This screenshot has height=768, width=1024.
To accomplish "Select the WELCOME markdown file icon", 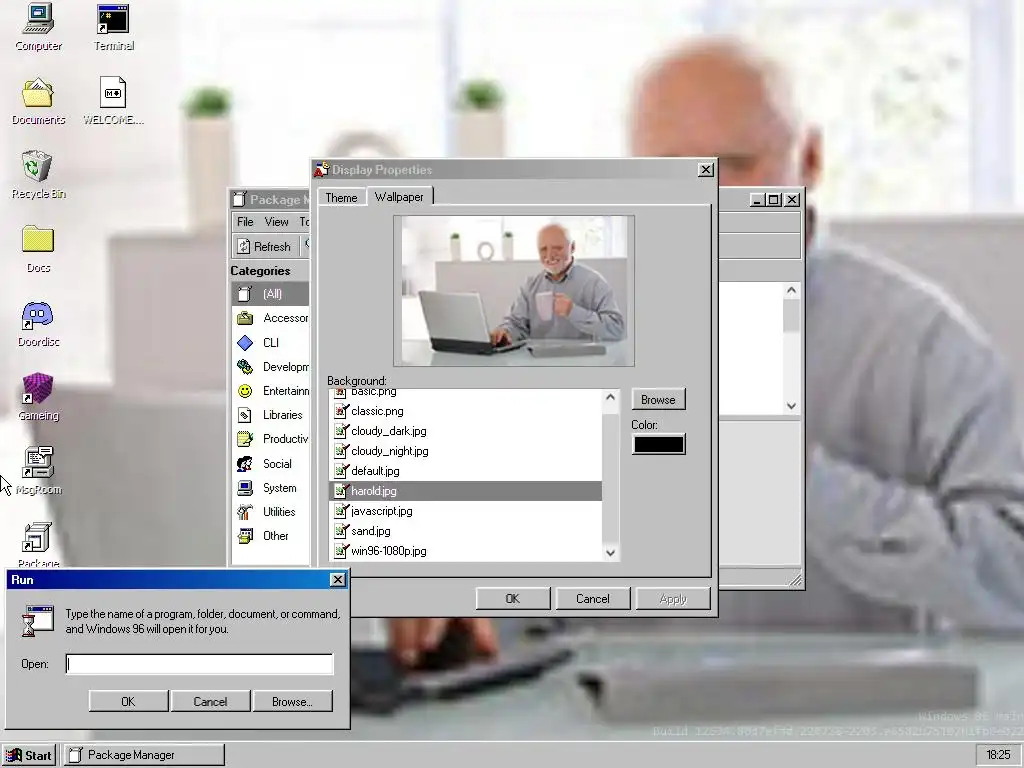I will 113,101.
